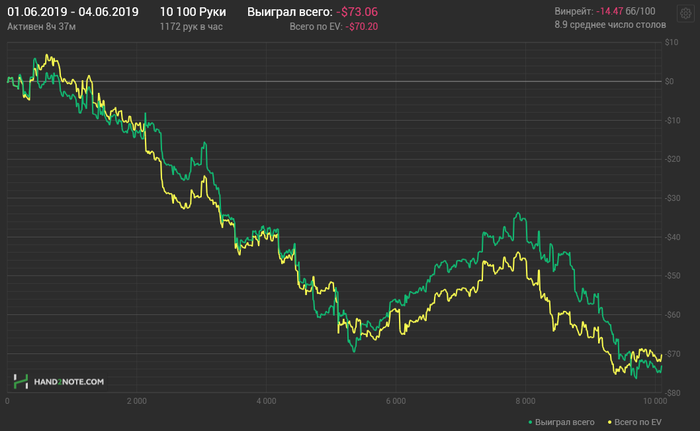Click the -$70 y-axis label
This screenshot has height=431, width=700.
[673, 354]
